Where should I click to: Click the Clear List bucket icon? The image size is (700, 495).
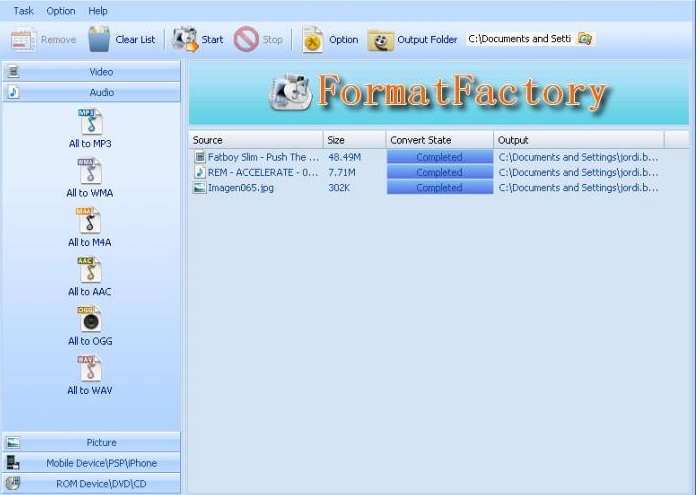click(x=99, y=40)
